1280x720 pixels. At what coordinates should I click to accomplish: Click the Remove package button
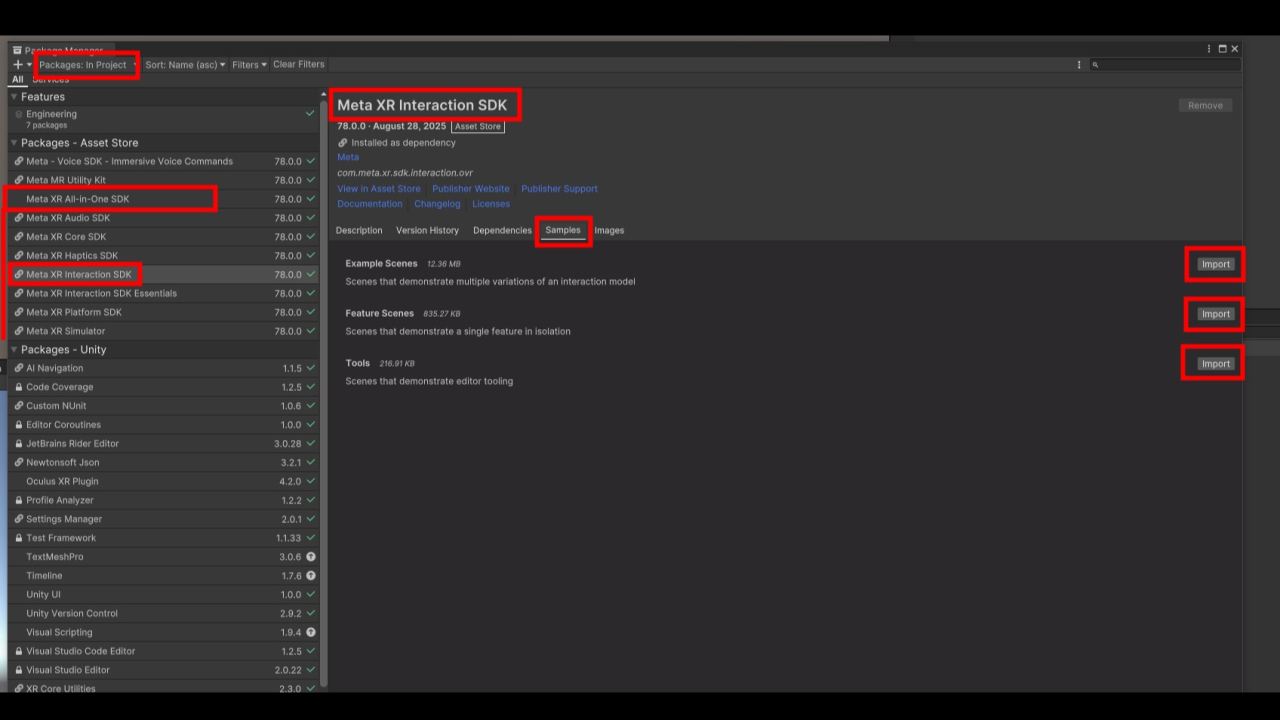[1205, 105]
